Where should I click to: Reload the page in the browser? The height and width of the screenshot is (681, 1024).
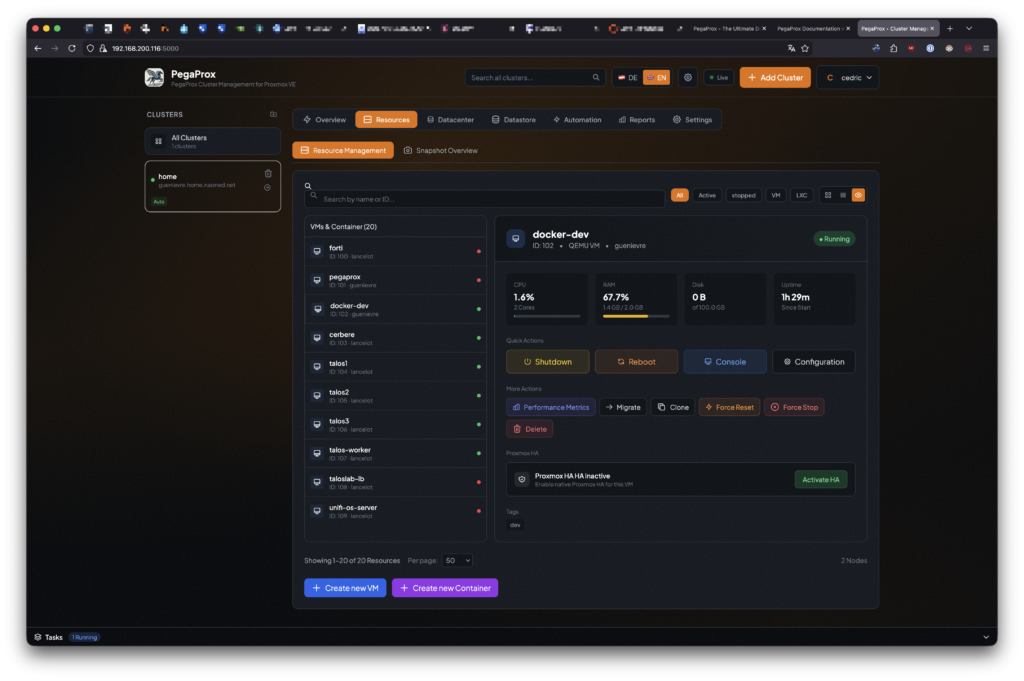click(x=72, y=48)
